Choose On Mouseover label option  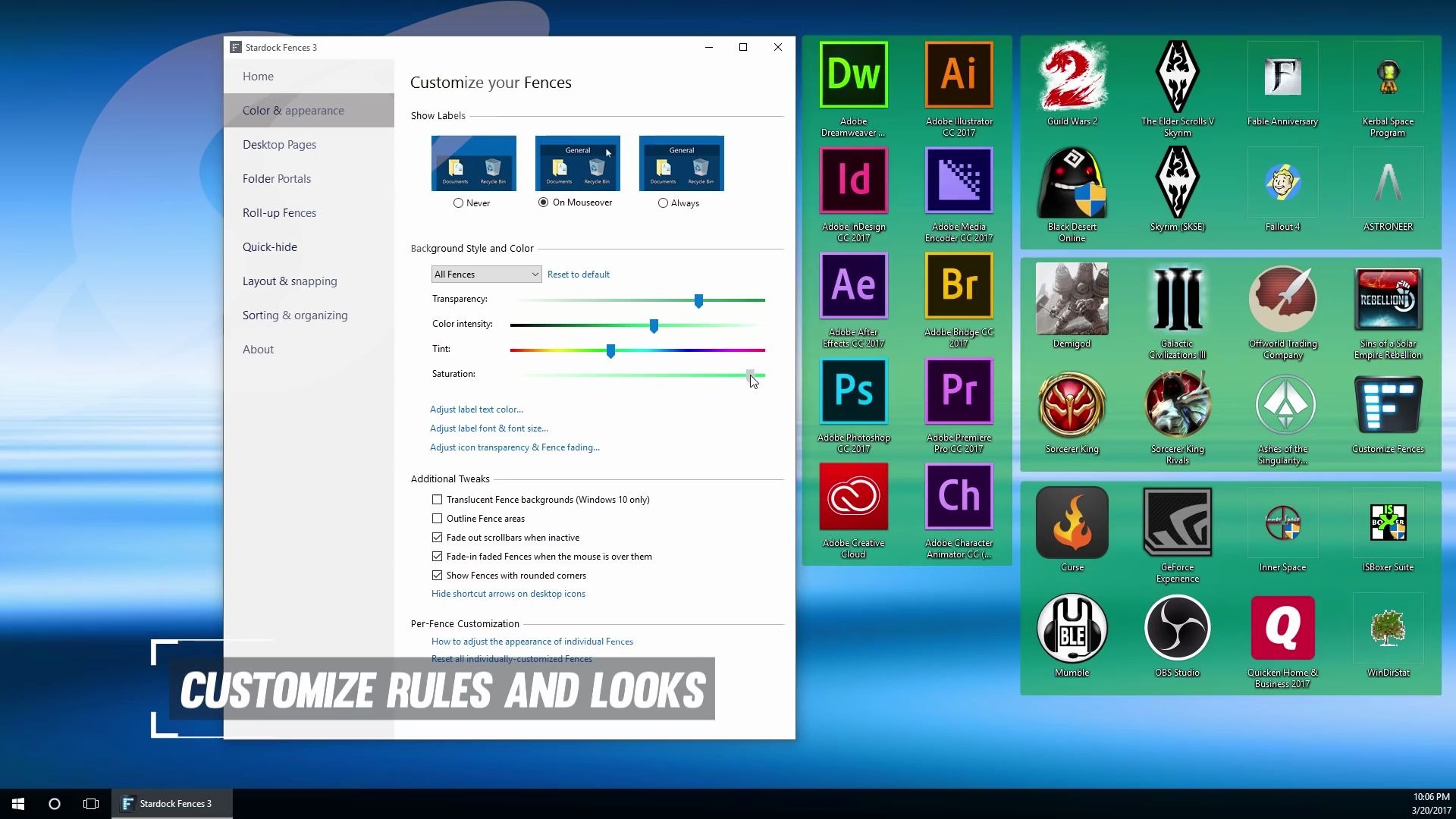point(543,202)
